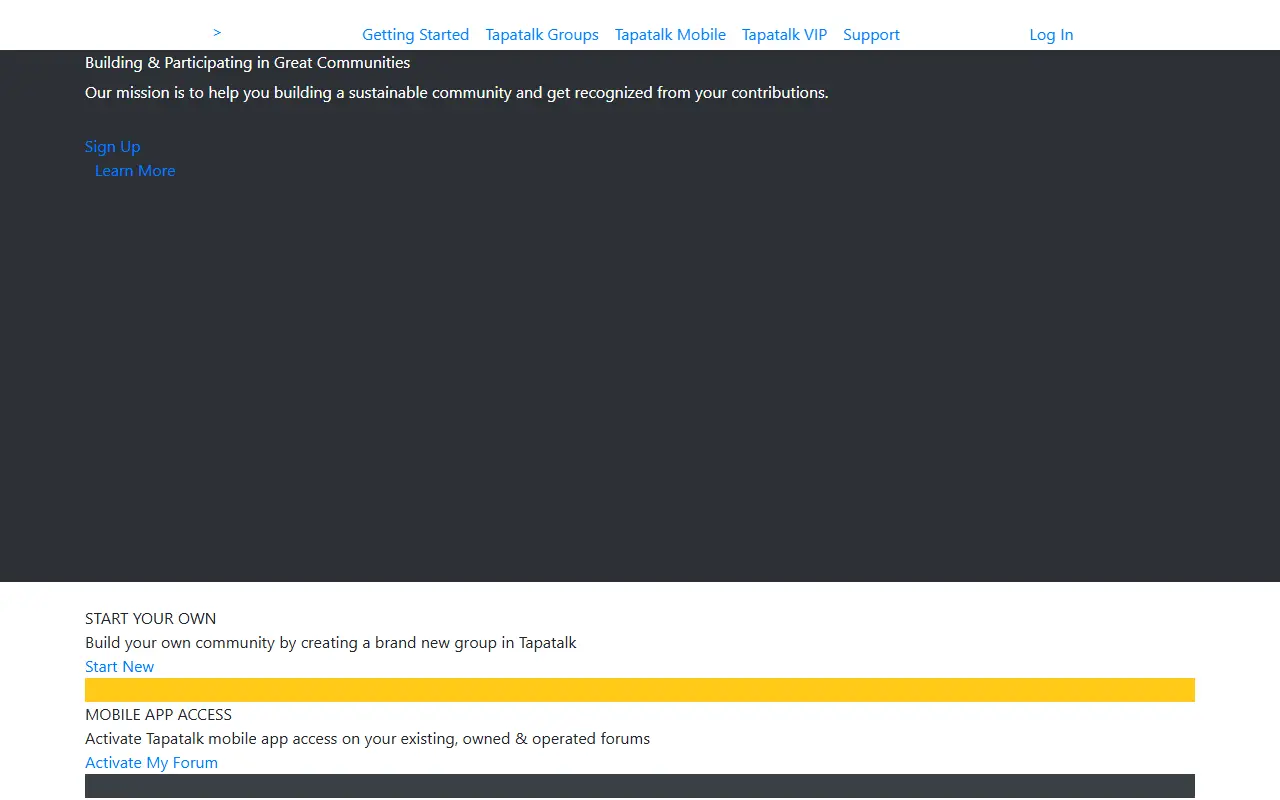Click the small '>' link in header

coord(217,32)
